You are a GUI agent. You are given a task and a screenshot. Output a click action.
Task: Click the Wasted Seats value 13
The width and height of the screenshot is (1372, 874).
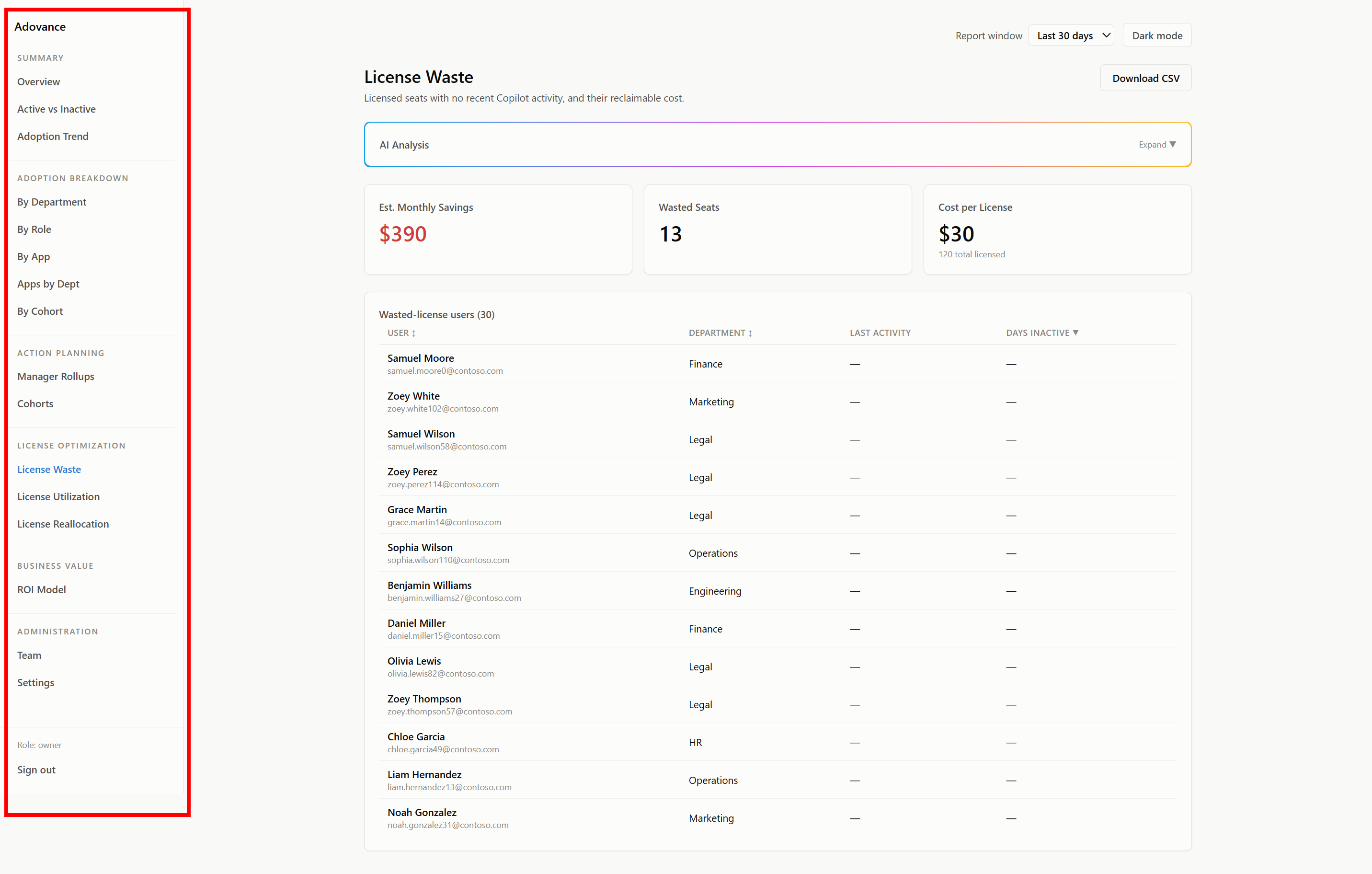click(671, 234)
